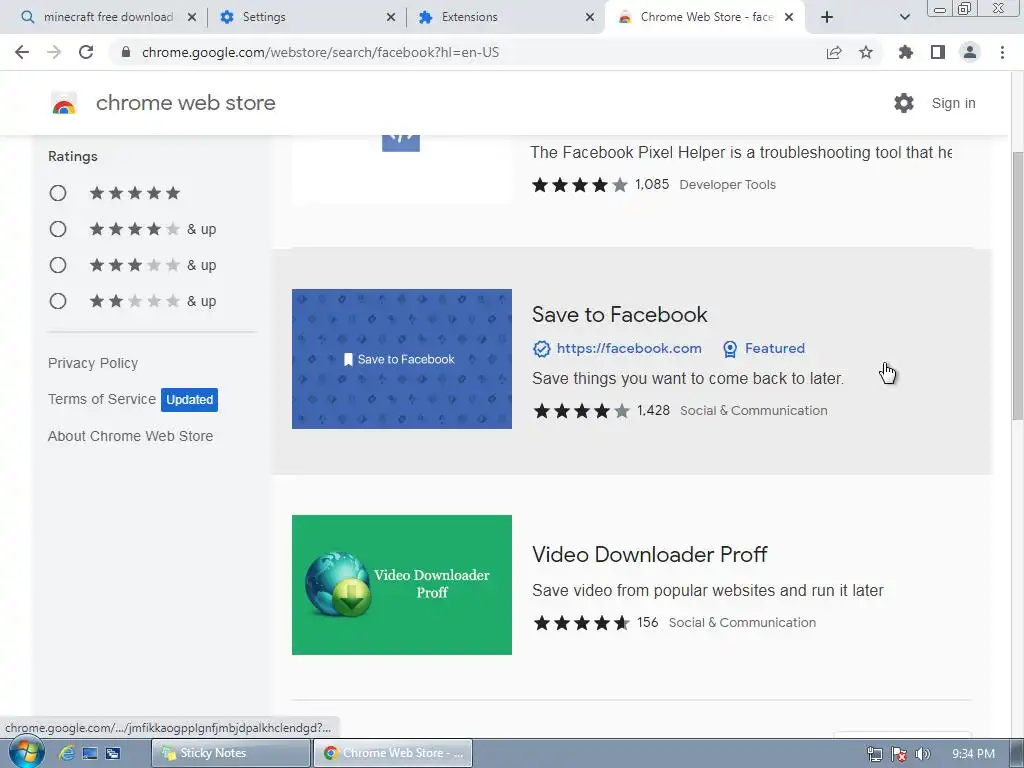1024x768 pixels.
Task: Launch Internet Explorer from the taskbar
Action: pos(66,753)
